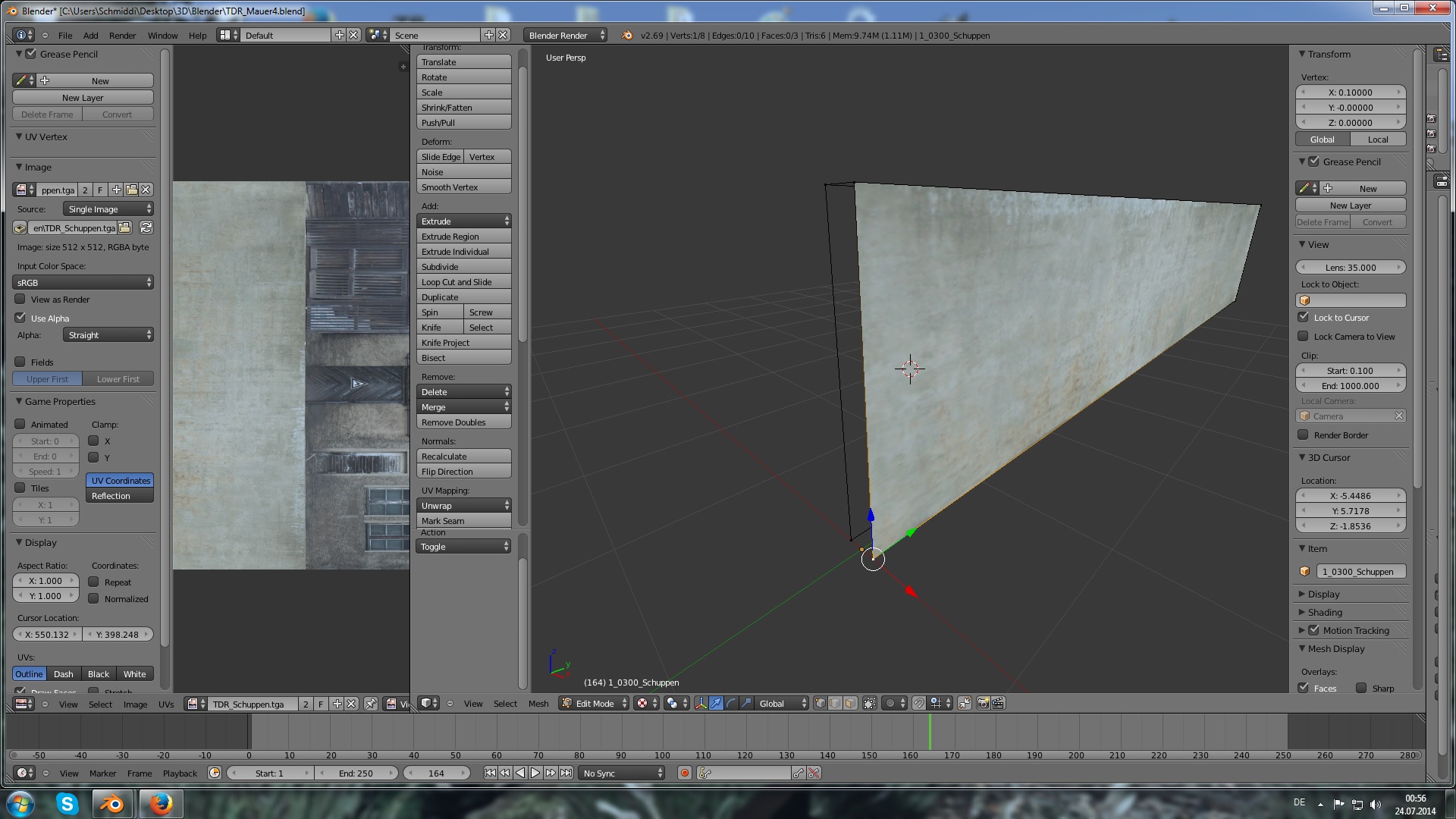Open Blender from the Windows taskbar
The height and width of the screenshot is (819, 1456).
(x=112, y=804)
